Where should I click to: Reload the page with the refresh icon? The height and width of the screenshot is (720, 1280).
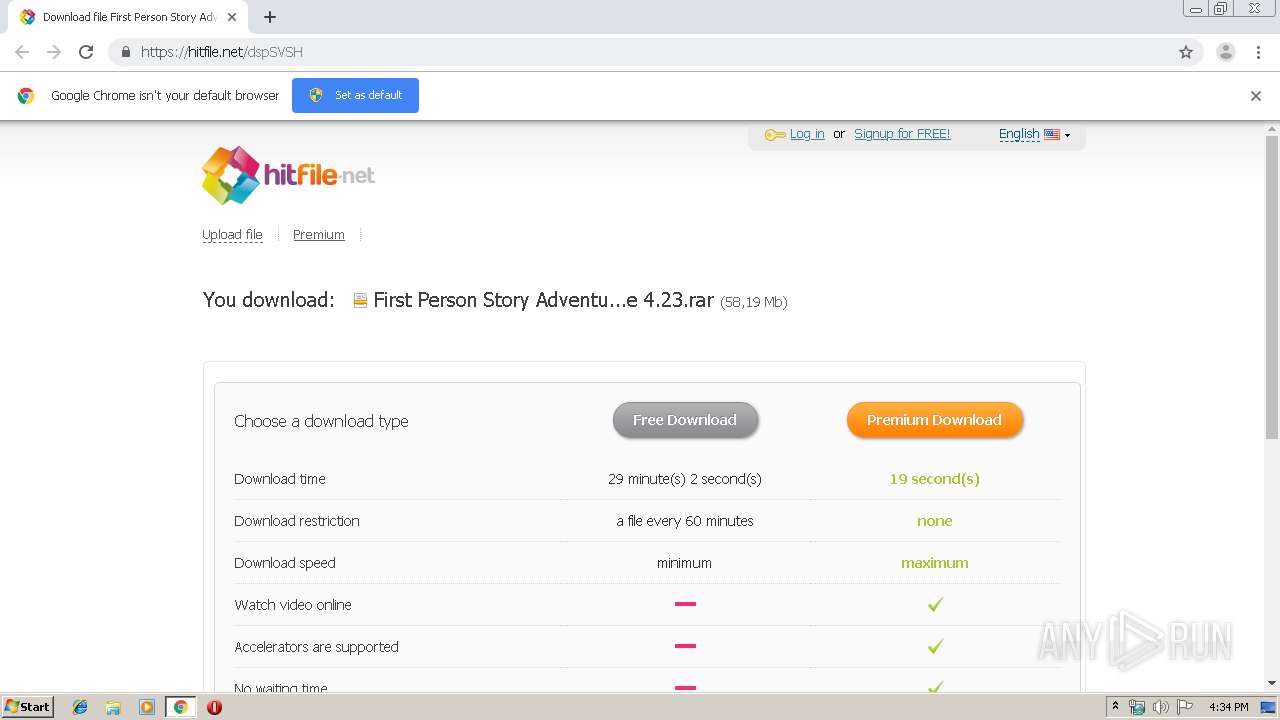pos(86,52)
